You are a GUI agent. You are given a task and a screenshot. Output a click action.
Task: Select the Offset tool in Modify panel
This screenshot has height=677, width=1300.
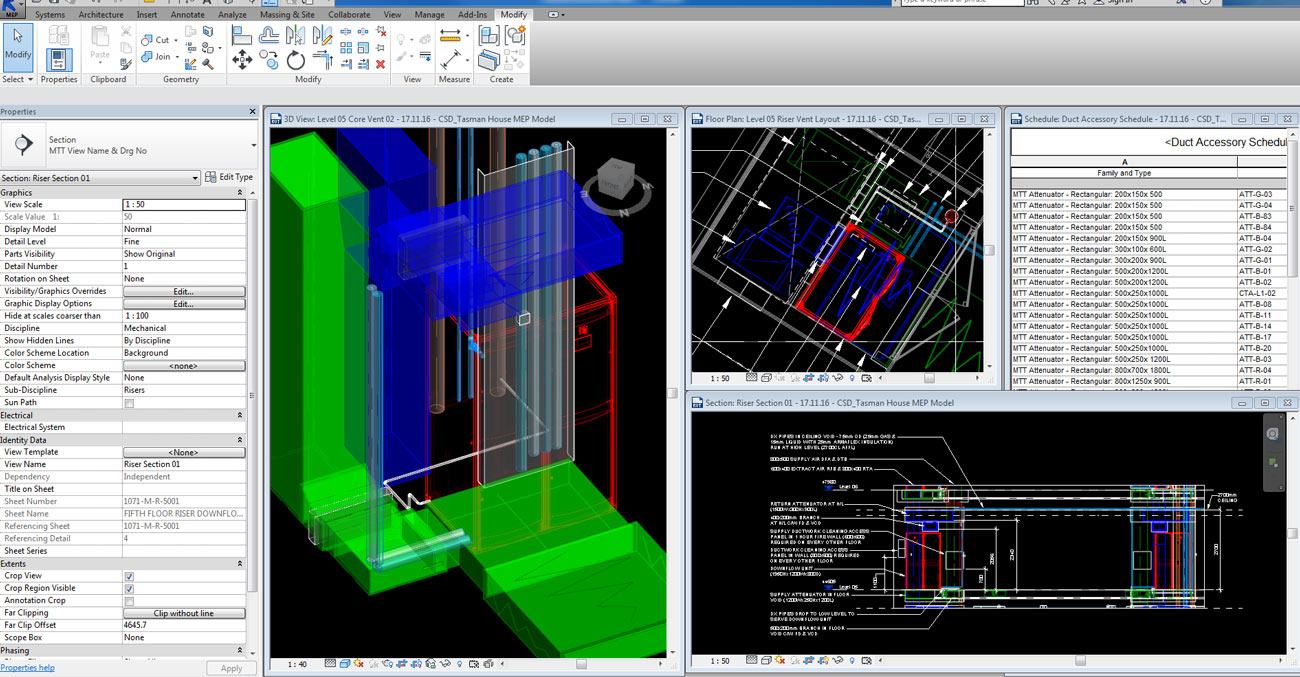pos(269,36)
